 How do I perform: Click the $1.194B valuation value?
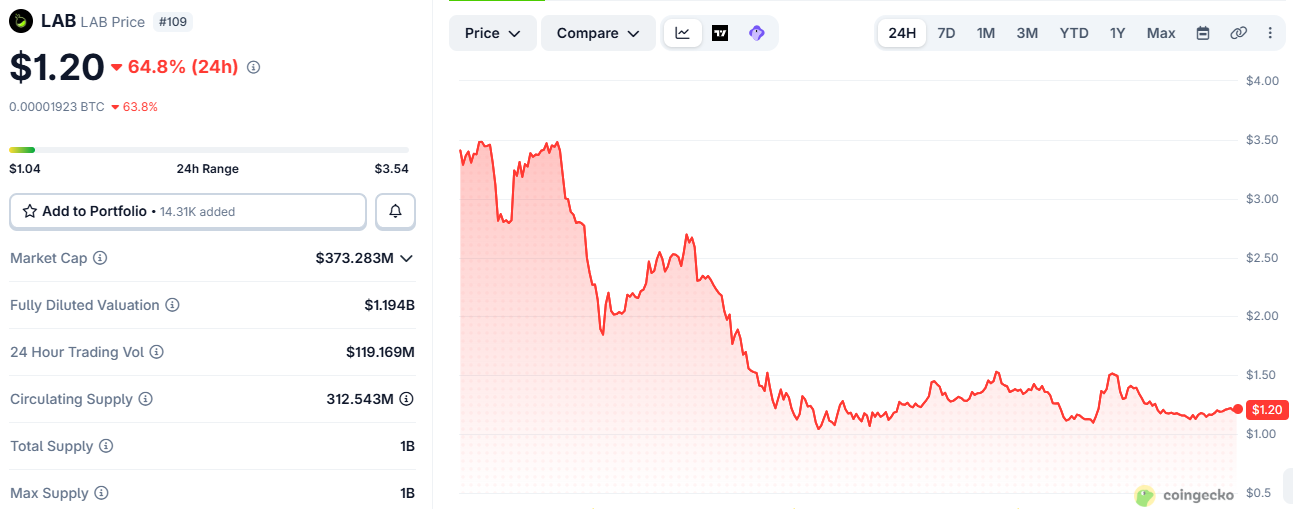(x=389, y=305)
